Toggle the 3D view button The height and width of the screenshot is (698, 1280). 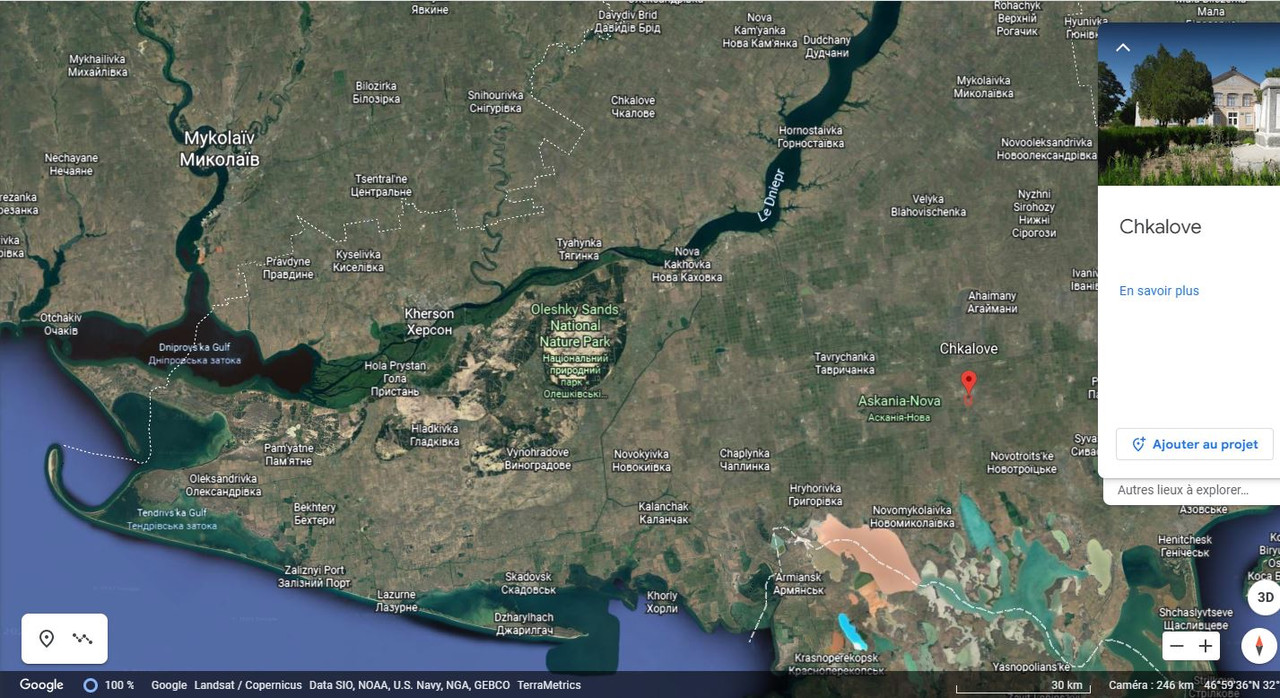[x=1264, y=597]
